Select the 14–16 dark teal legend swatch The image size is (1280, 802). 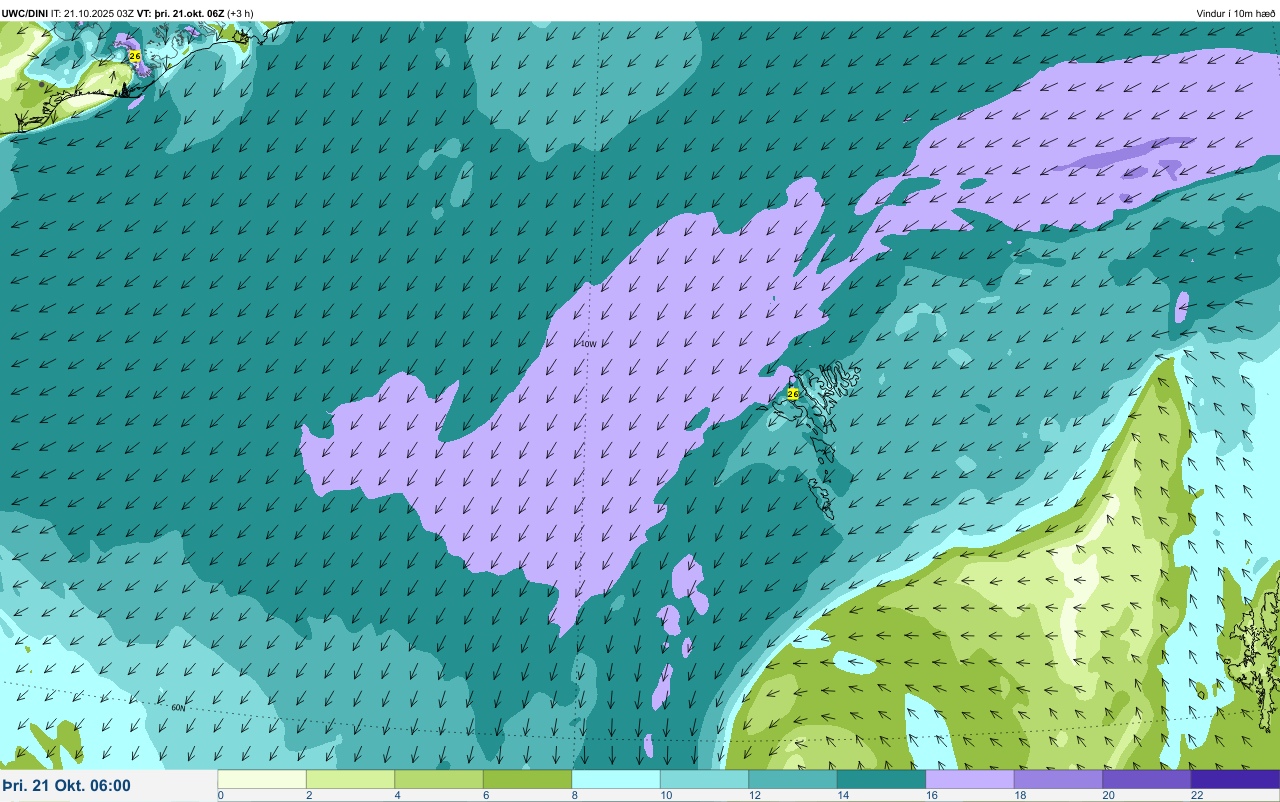(x=881, y=779)
